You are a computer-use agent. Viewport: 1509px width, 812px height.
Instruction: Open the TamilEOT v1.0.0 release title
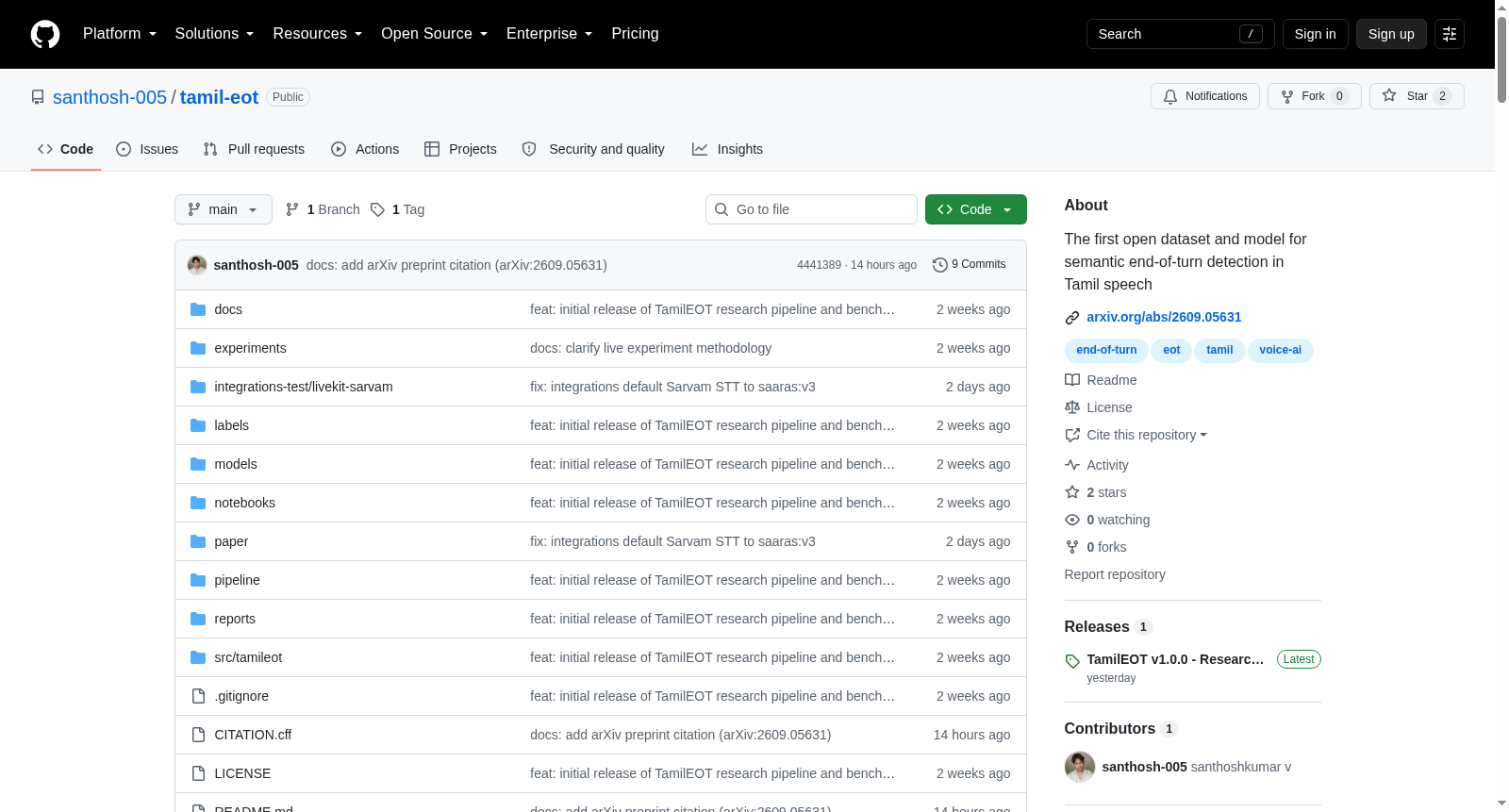[x=1175, y=659]
